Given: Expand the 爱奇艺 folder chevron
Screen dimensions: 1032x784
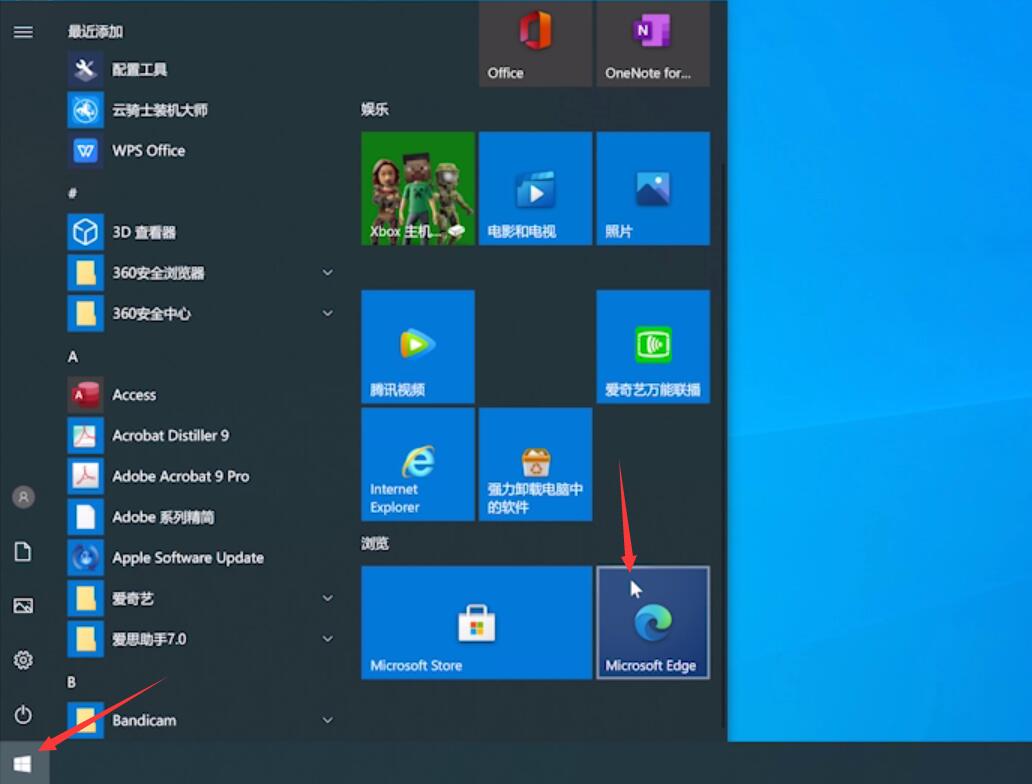Looking at the screenshot, I should tap(327, 598).
